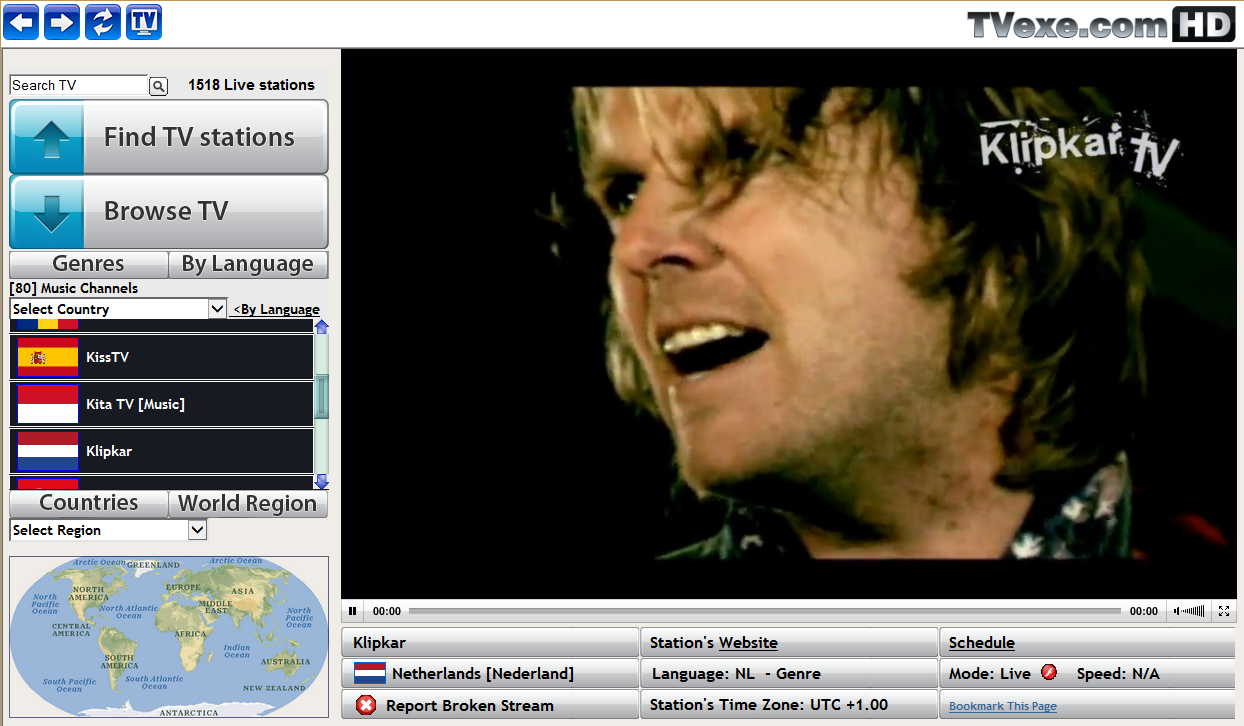Click the channel list scrollbar thumb
This screenshot has height=726, width=1244.
click(x=321, y=397)
